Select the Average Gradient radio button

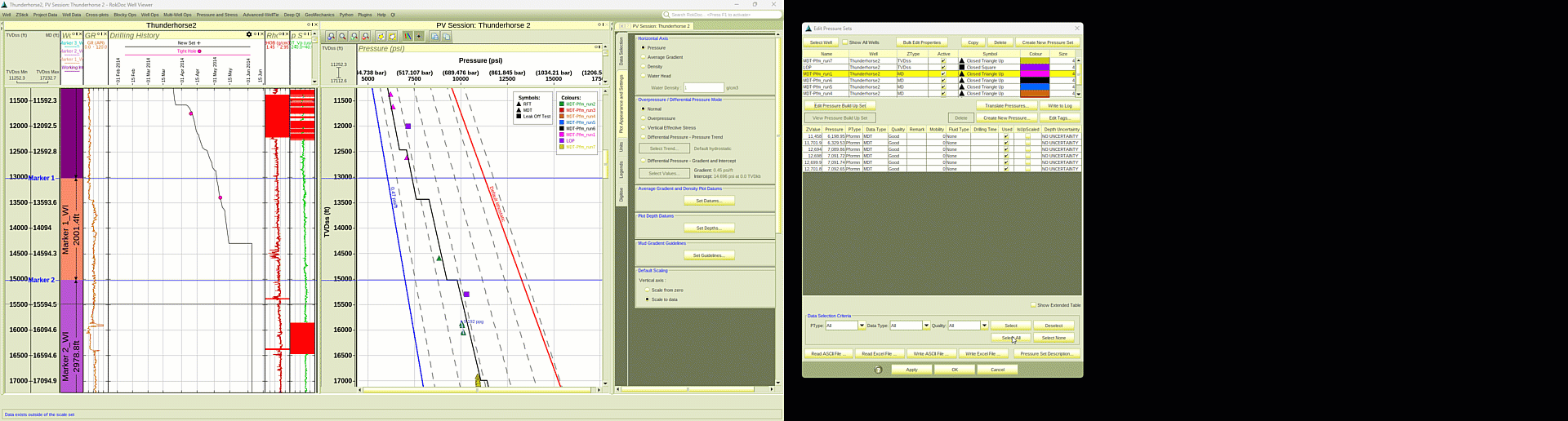644,57
